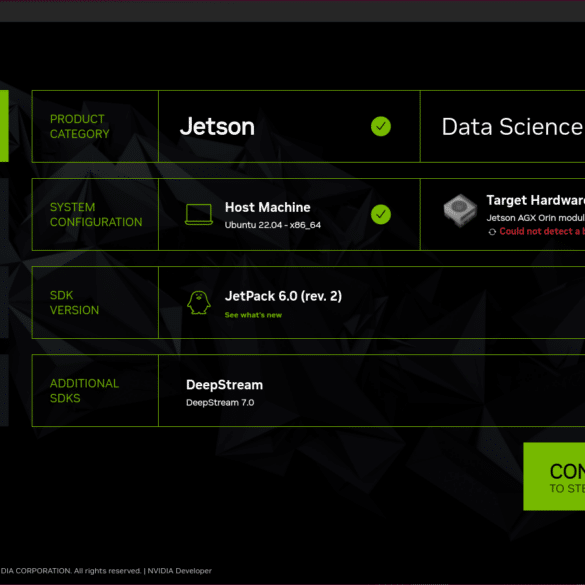The image size is (585, 585).
Task: Click the DeepStream 7.0 version text
Action: point(220,403)
